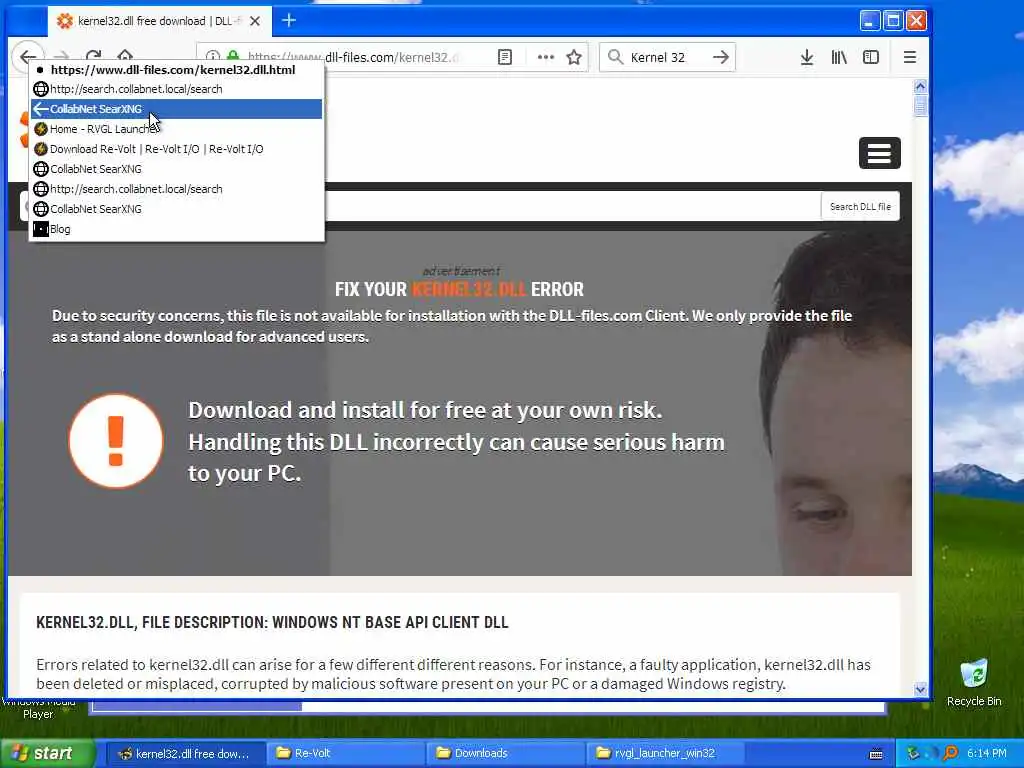The height and width of the screenshot is (768, 1024).
Task: Open the site's dark hamburger menu button
Action: [x=880, y=153]
